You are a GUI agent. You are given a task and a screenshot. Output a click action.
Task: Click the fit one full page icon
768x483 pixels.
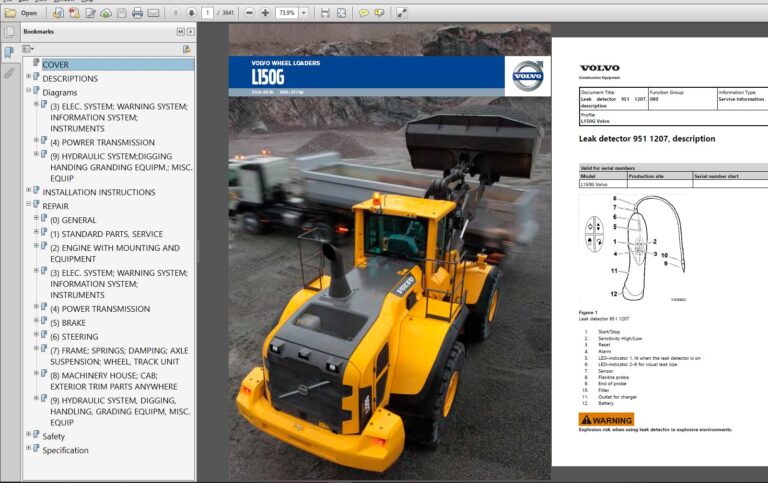341,13
